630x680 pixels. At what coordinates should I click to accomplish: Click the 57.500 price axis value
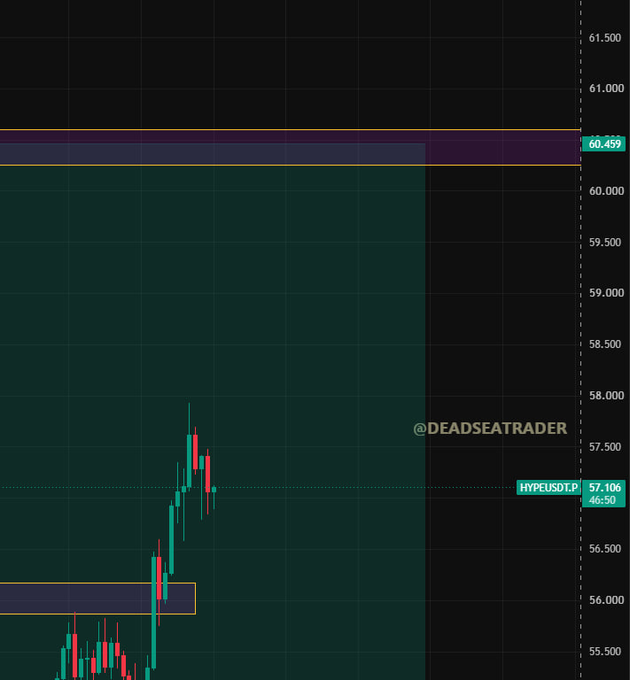coord(605,447)
